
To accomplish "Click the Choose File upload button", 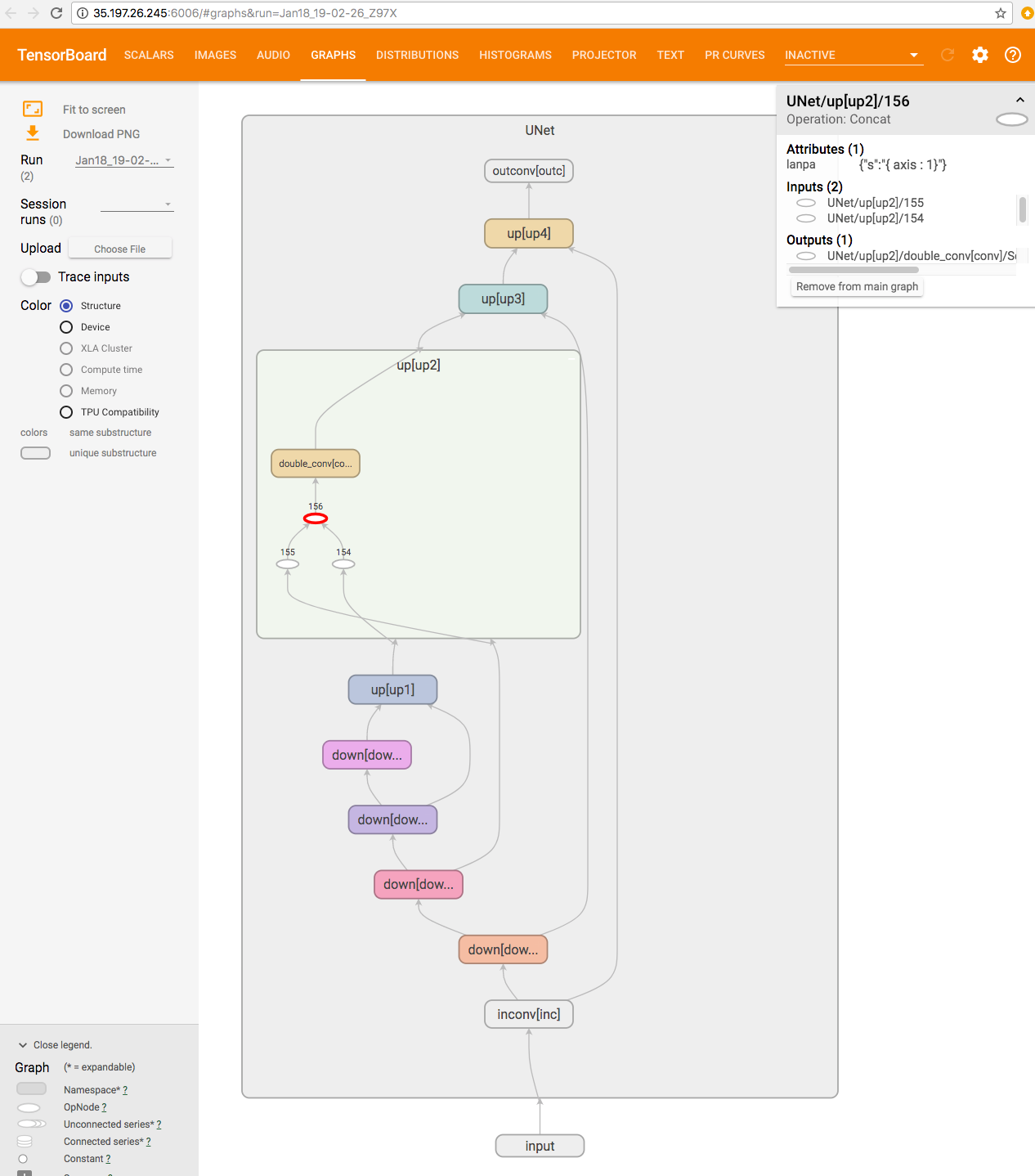I will (120, 249).
